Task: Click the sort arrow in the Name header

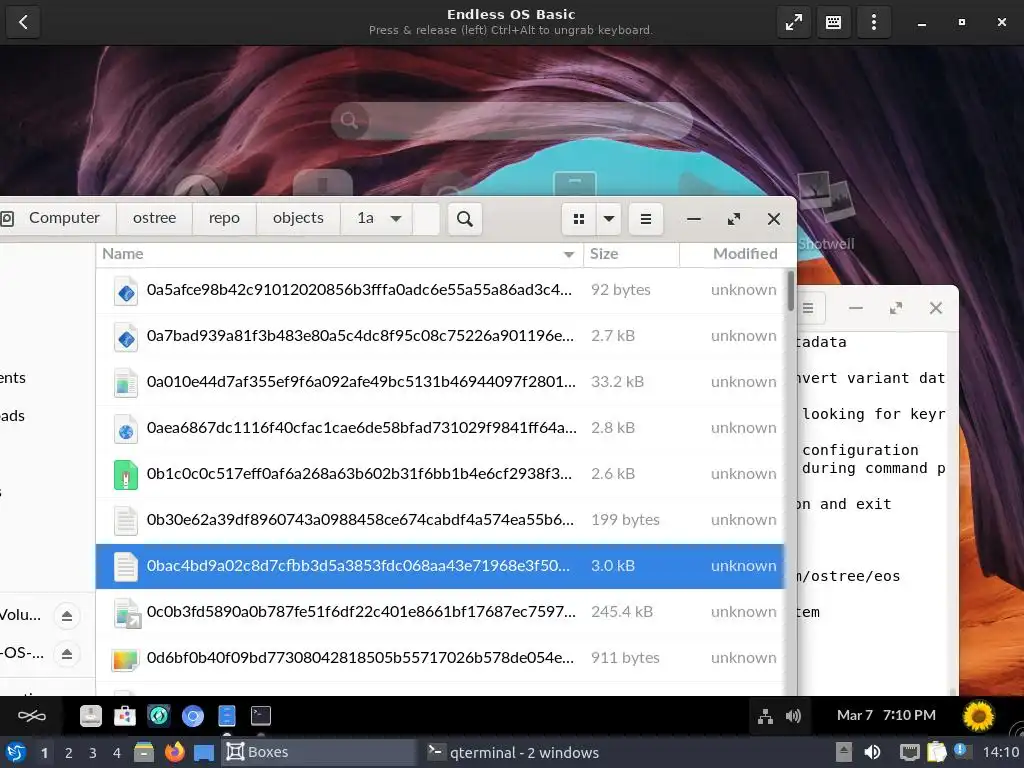Action: point(569,254)
